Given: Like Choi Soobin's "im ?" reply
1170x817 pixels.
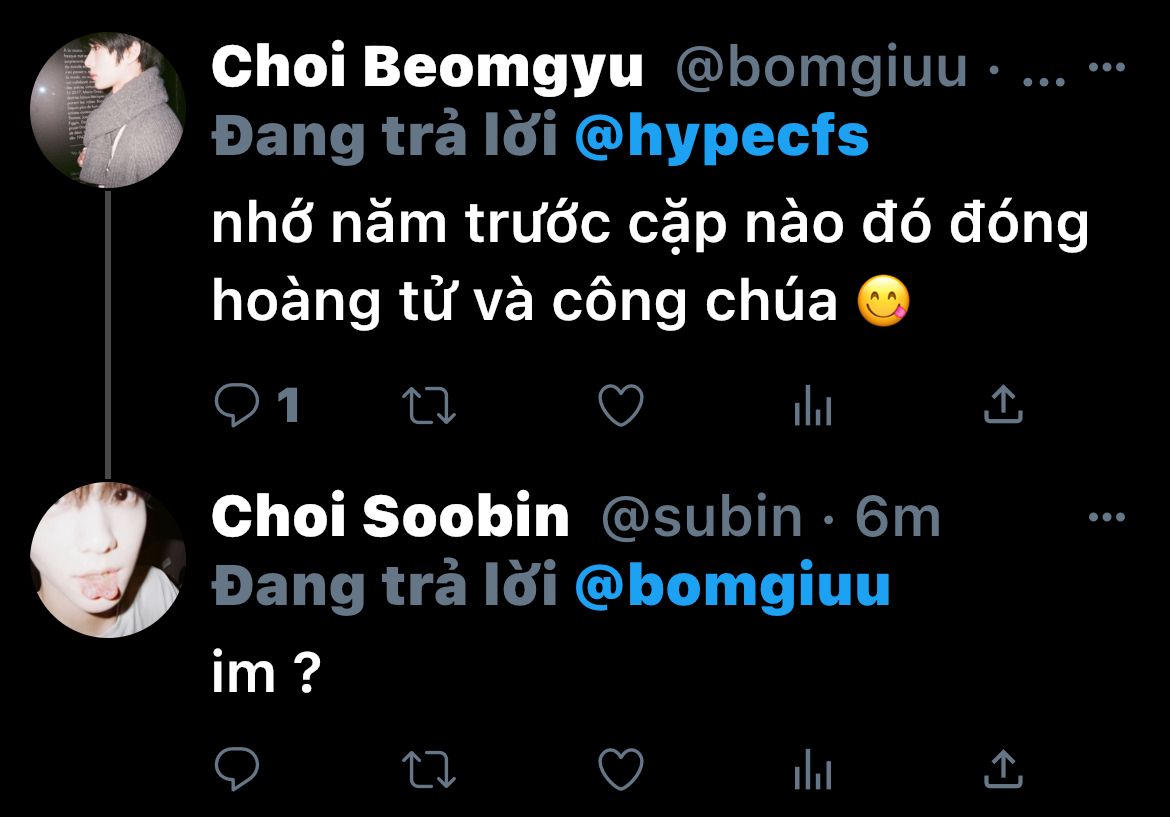Looking at the screenshot, I should (621, 769).
